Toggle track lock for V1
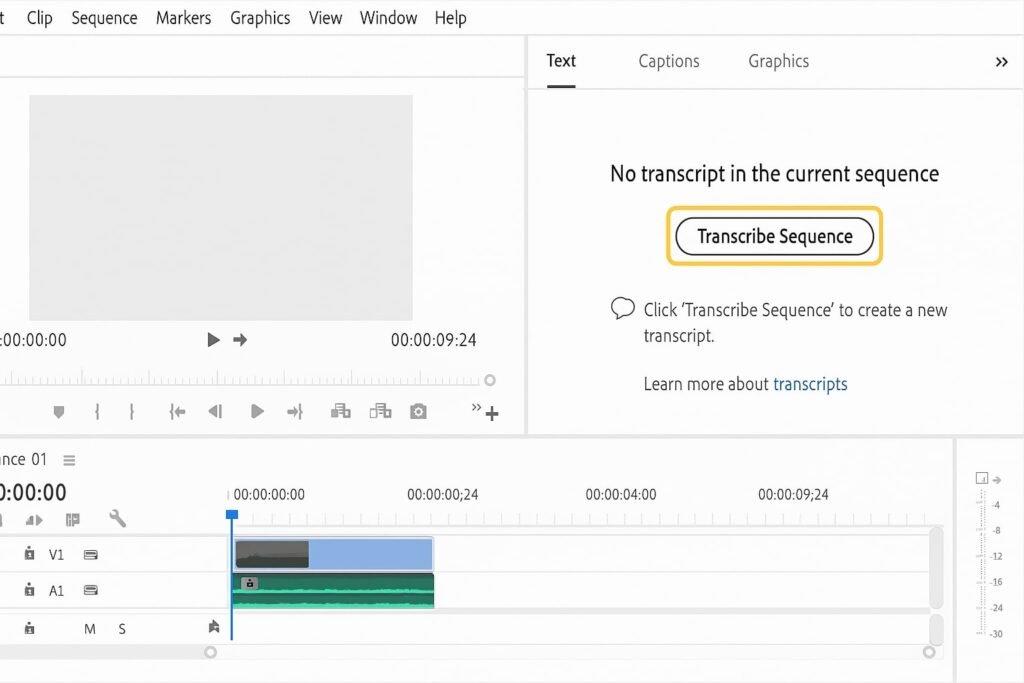 pos(30,554)
